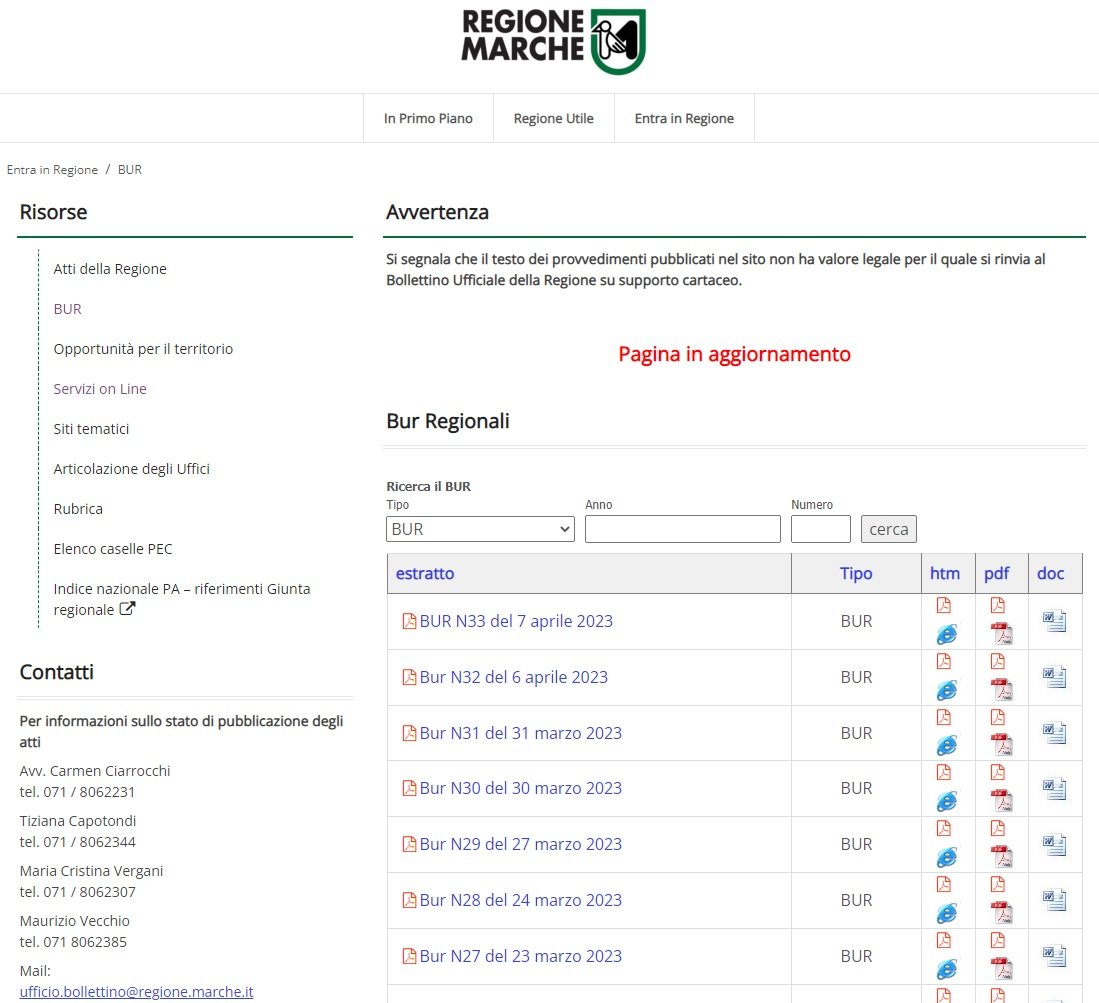Open Articolazione degli Uffici
This screenshot has height=1003, width=1099.
[132, 469]
